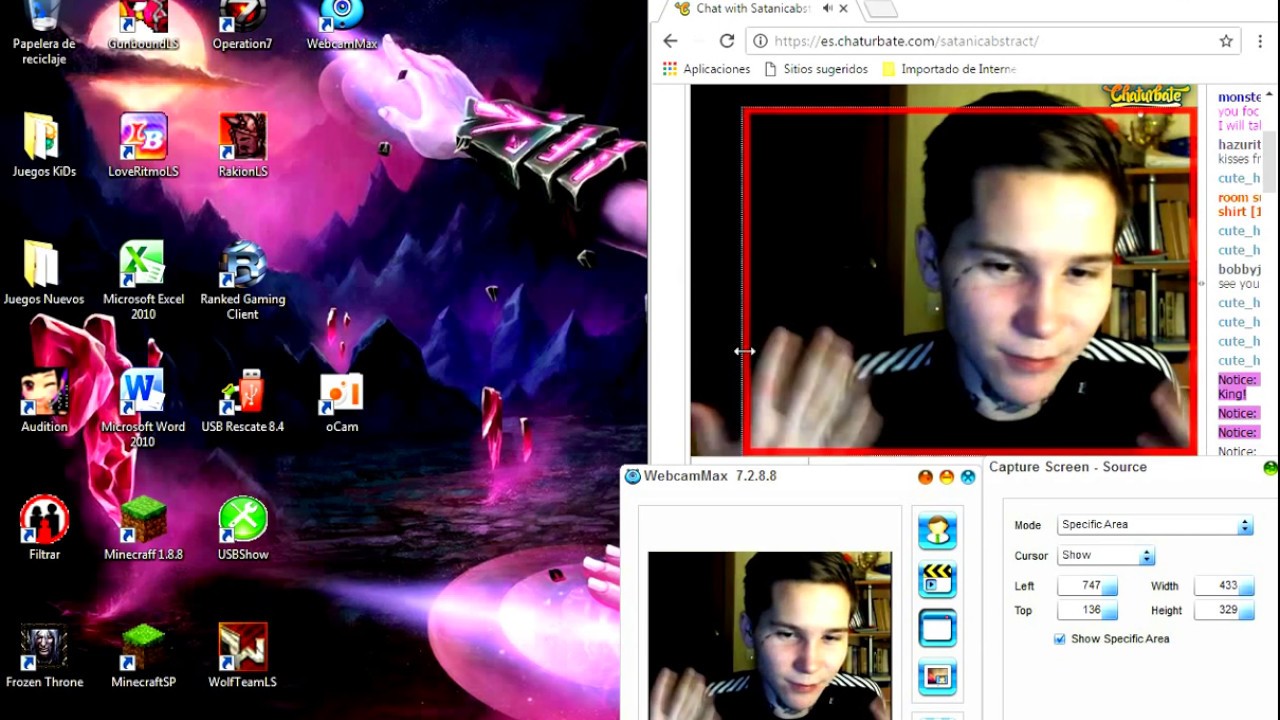
Task: Click the chat username hazurit
Action: pyautogui.click(x=1239, y=145)
